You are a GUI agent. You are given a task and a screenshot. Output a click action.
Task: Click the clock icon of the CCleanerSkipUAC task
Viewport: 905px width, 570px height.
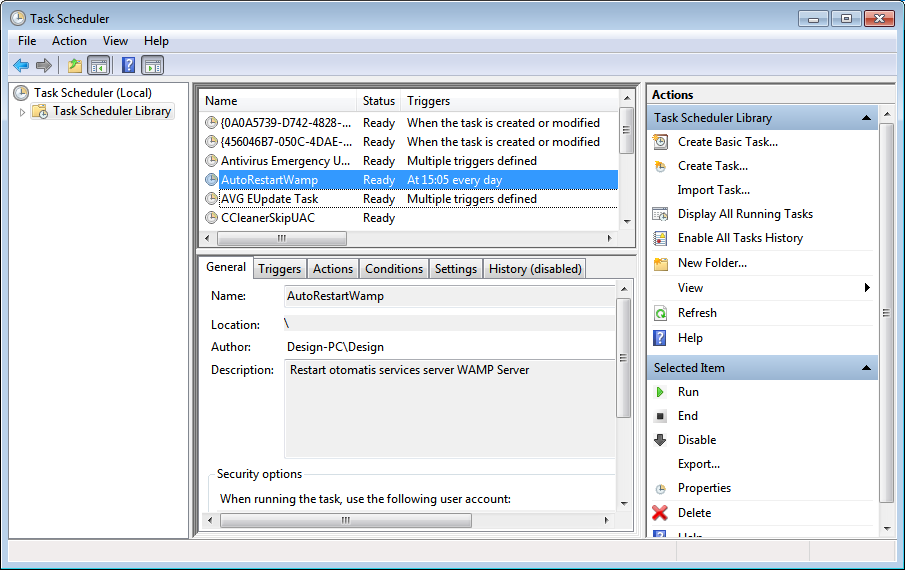click(x=212, y=218)
